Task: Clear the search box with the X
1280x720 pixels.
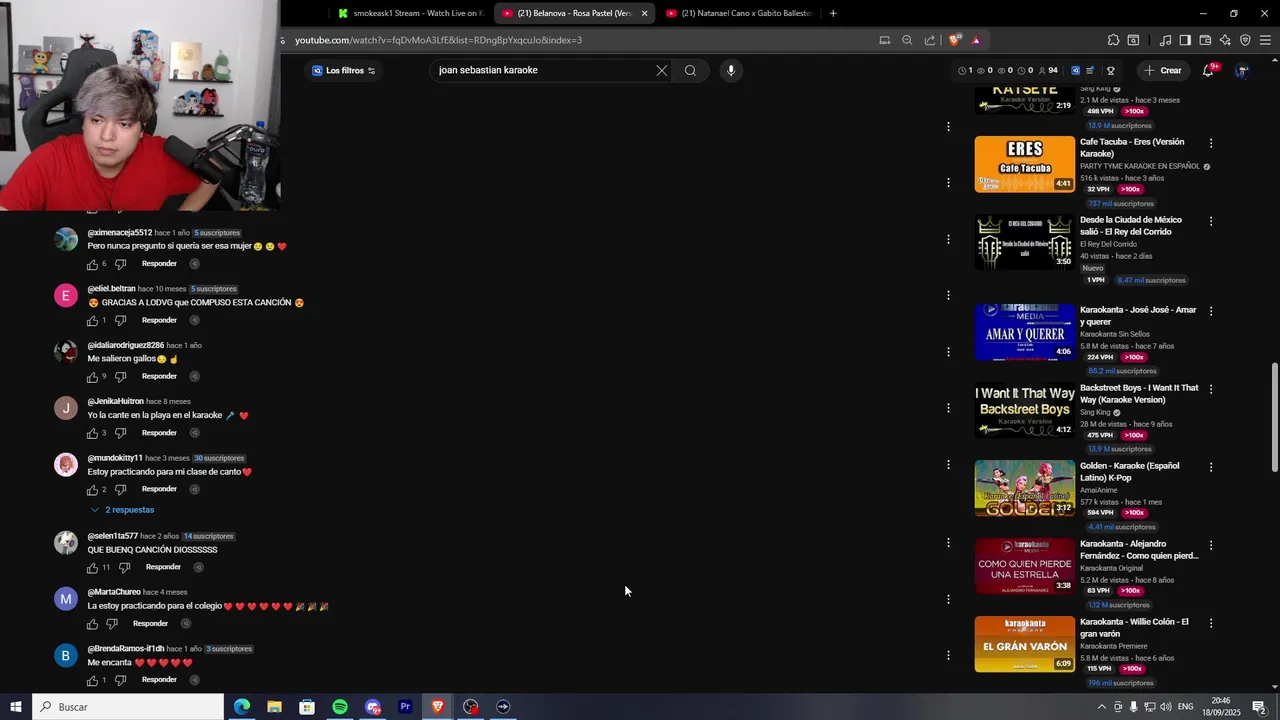Action: 661,70
